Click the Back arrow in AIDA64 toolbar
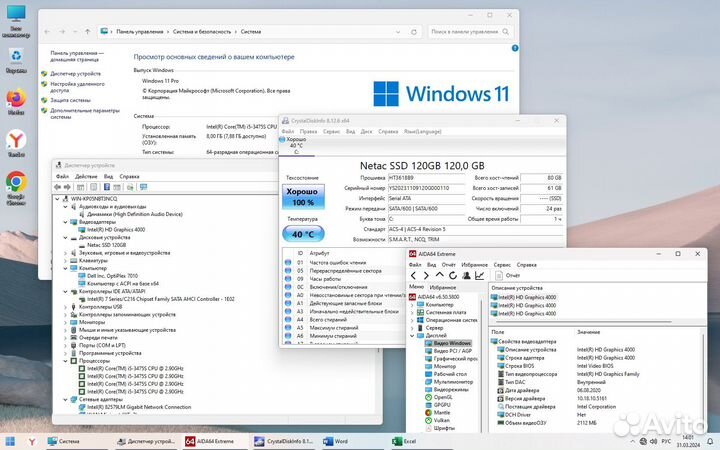Screen dimensions: 720x450 tap(413, 276)
